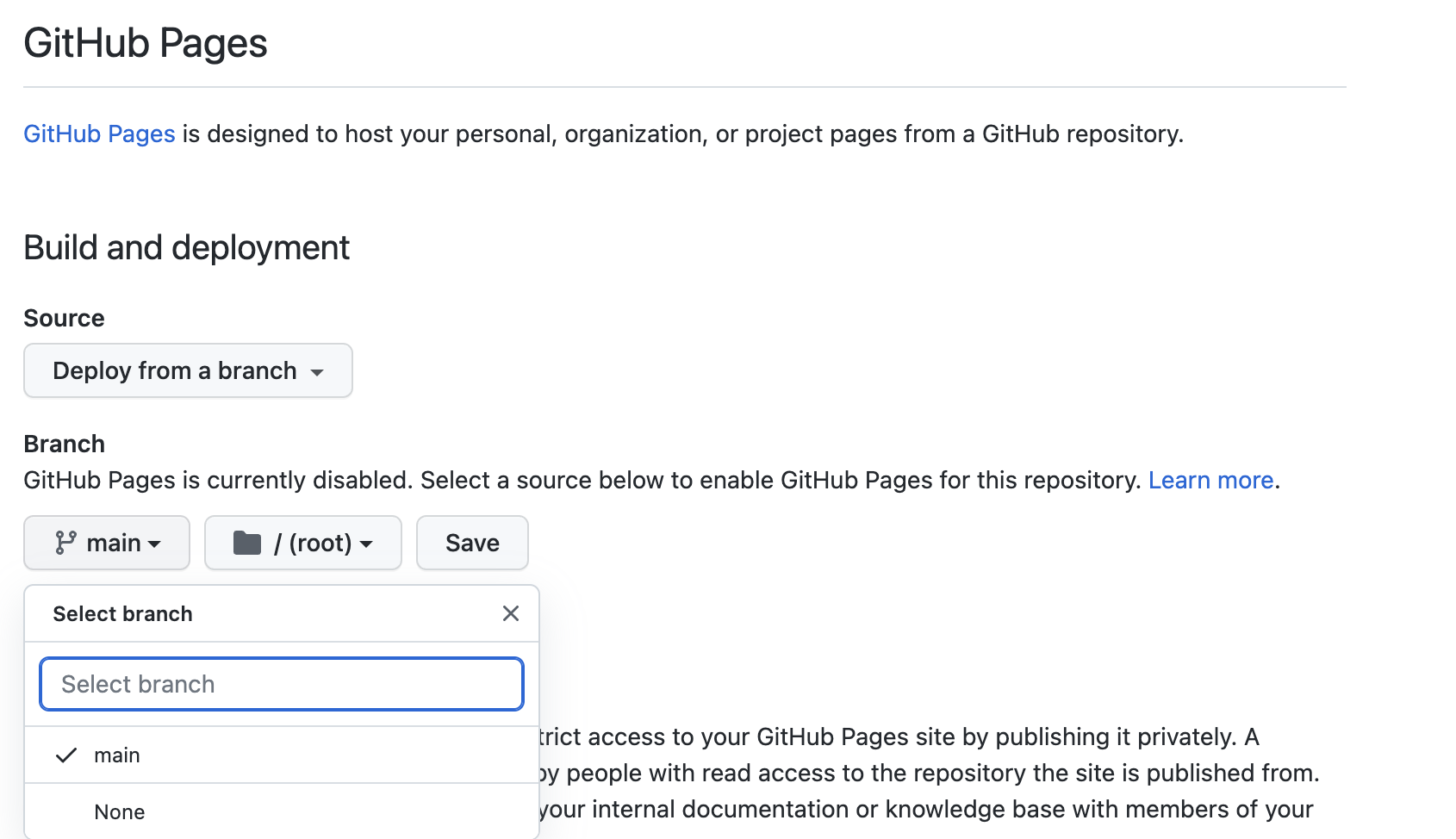Click the caret arrow on main button
This screenshot has width=1456, height=839.
(154, 544)
